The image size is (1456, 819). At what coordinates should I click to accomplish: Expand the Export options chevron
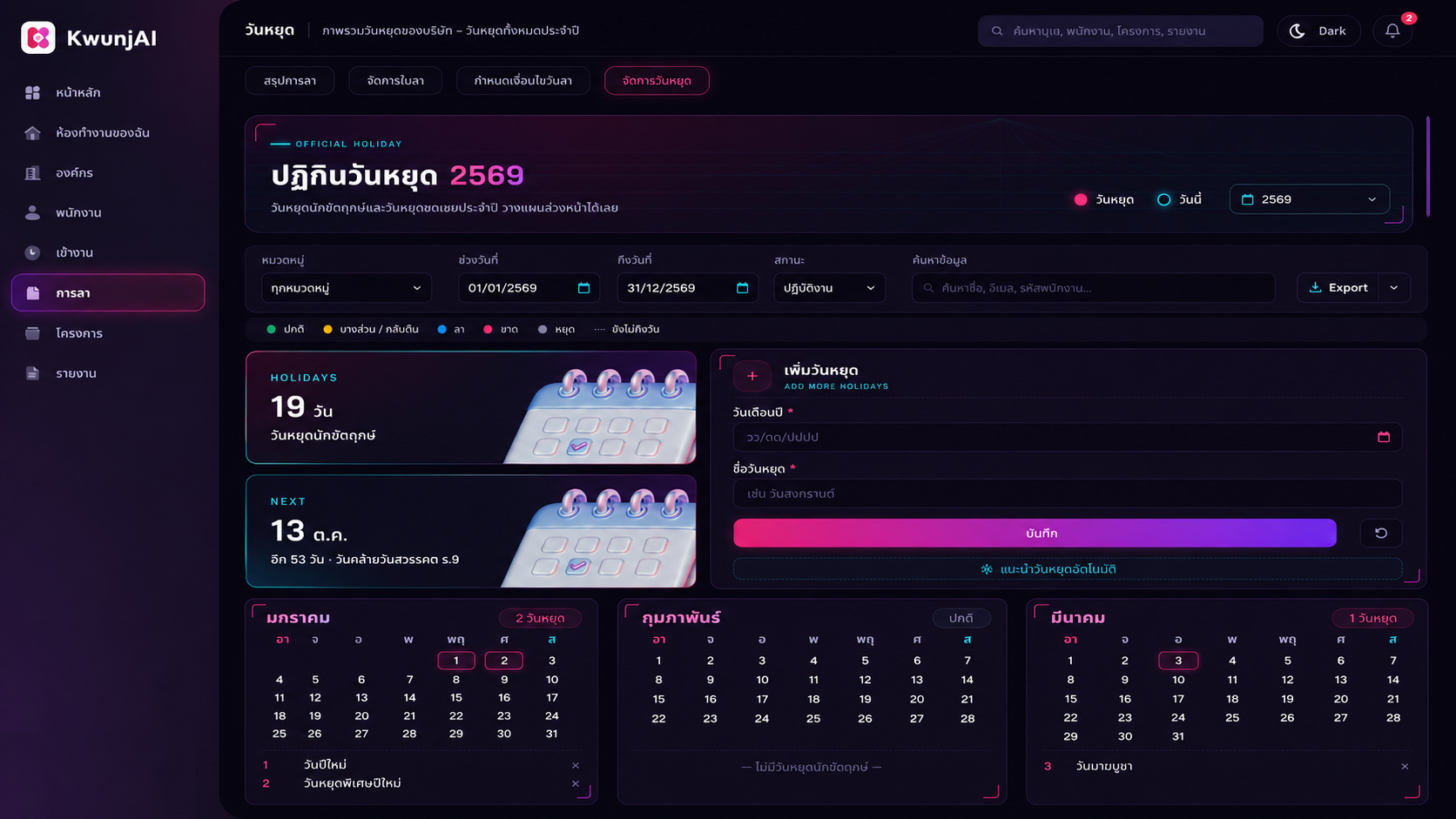pyautogui.click(x=1394, y=288)
